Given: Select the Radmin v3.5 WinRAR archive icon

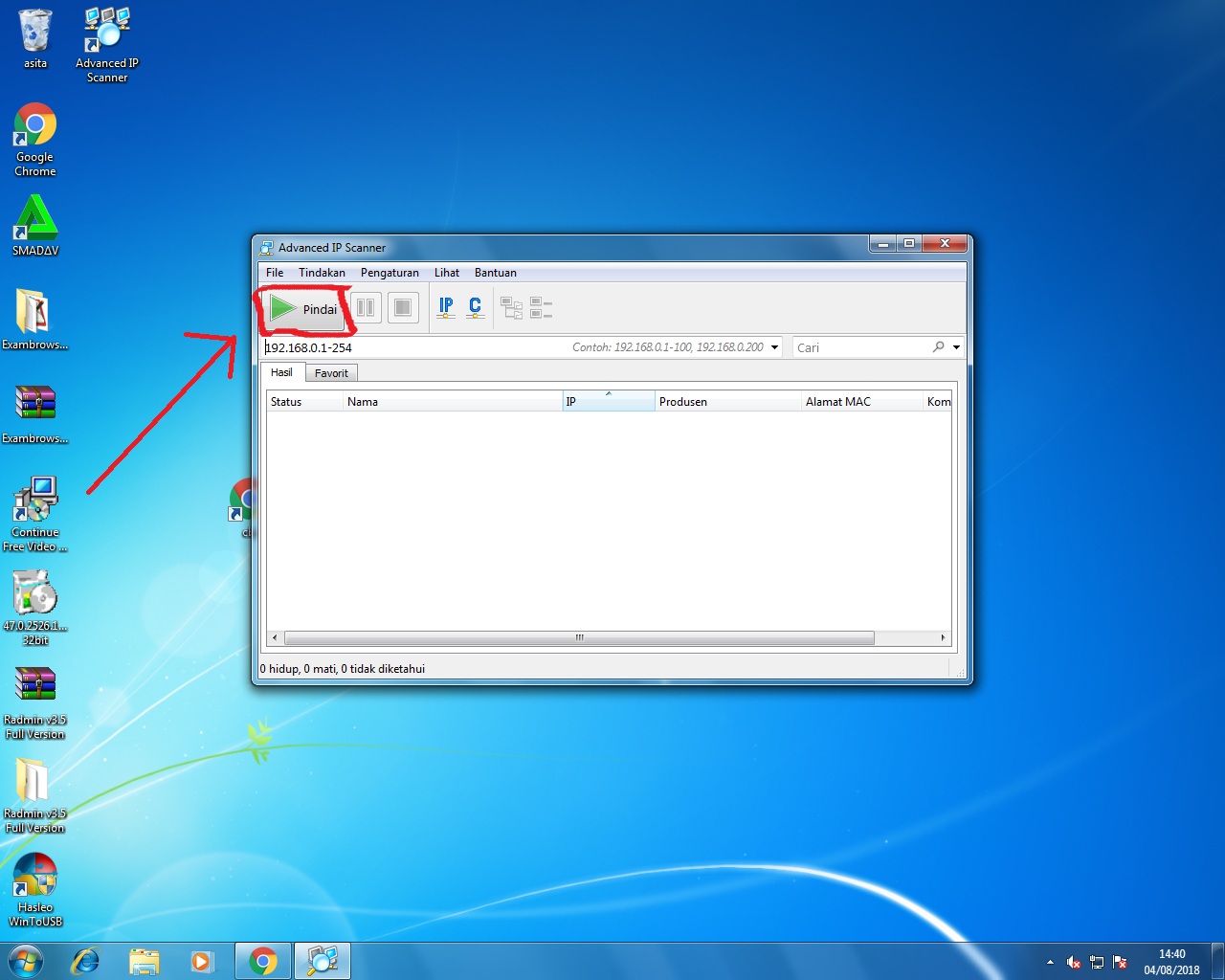Looking at the screenshot, I should (35, 702).
